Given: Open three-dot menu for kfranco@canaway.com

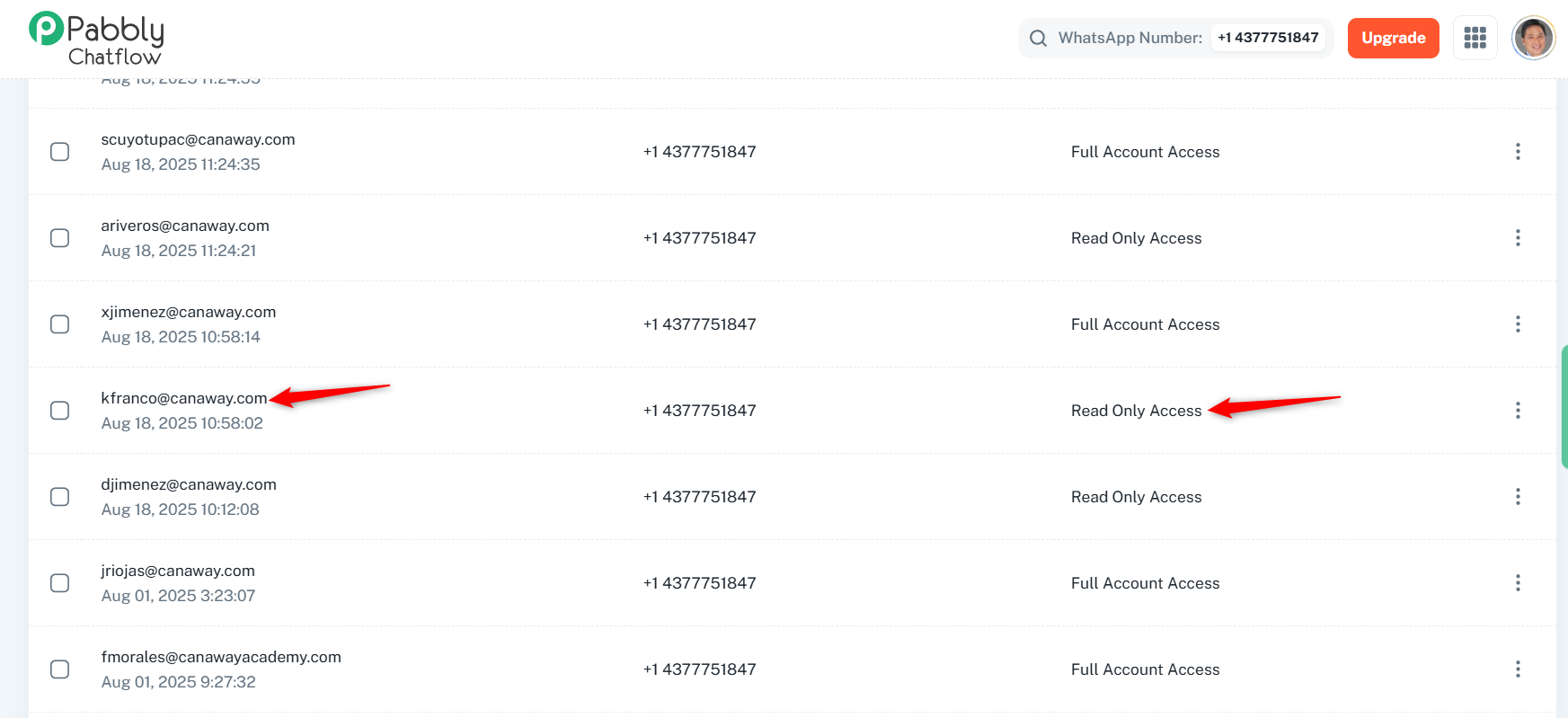Looking at the screenshot, I should (x=1518, y=411).
